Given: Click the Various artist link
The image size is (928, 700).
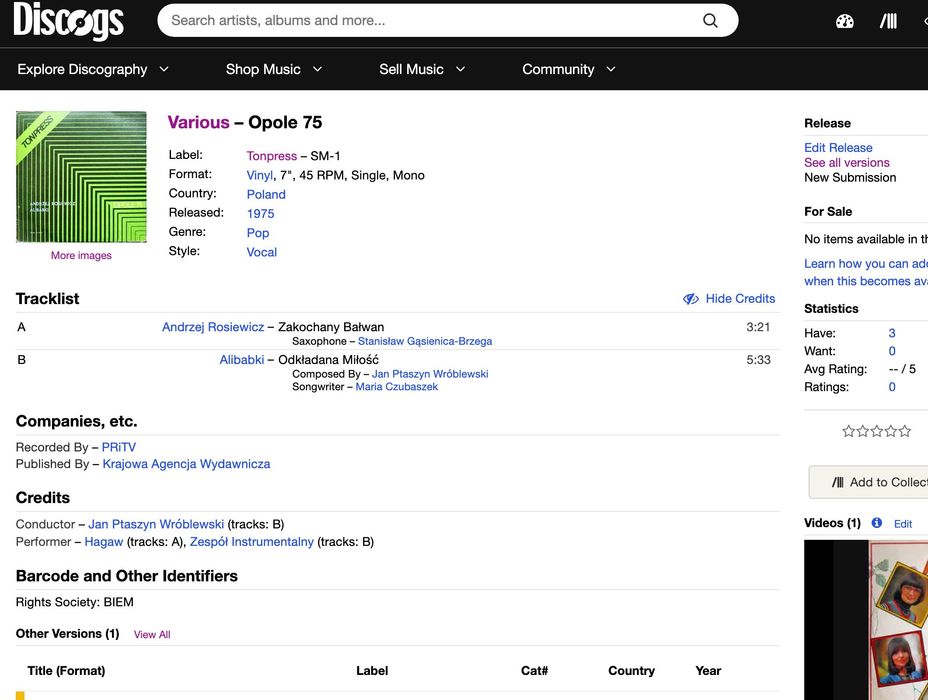Looking at the screenshot, I should pos(198,122).
